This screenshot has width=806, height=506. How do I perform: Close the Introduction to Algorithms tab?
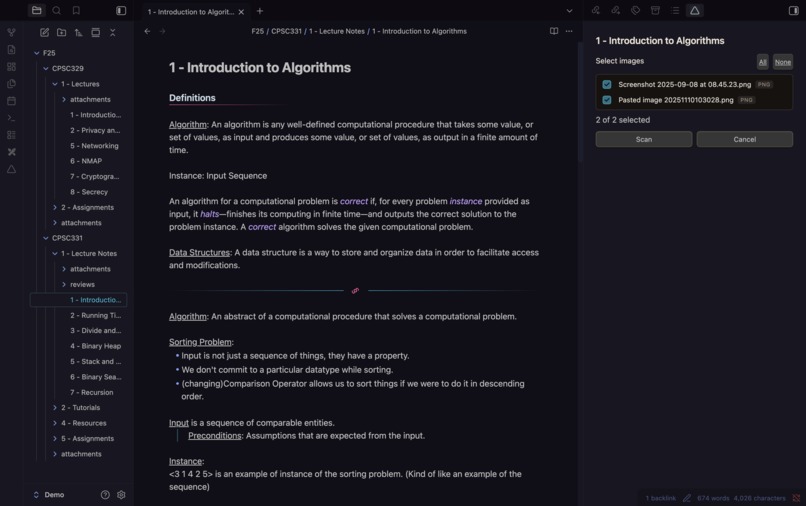point(241,12)
